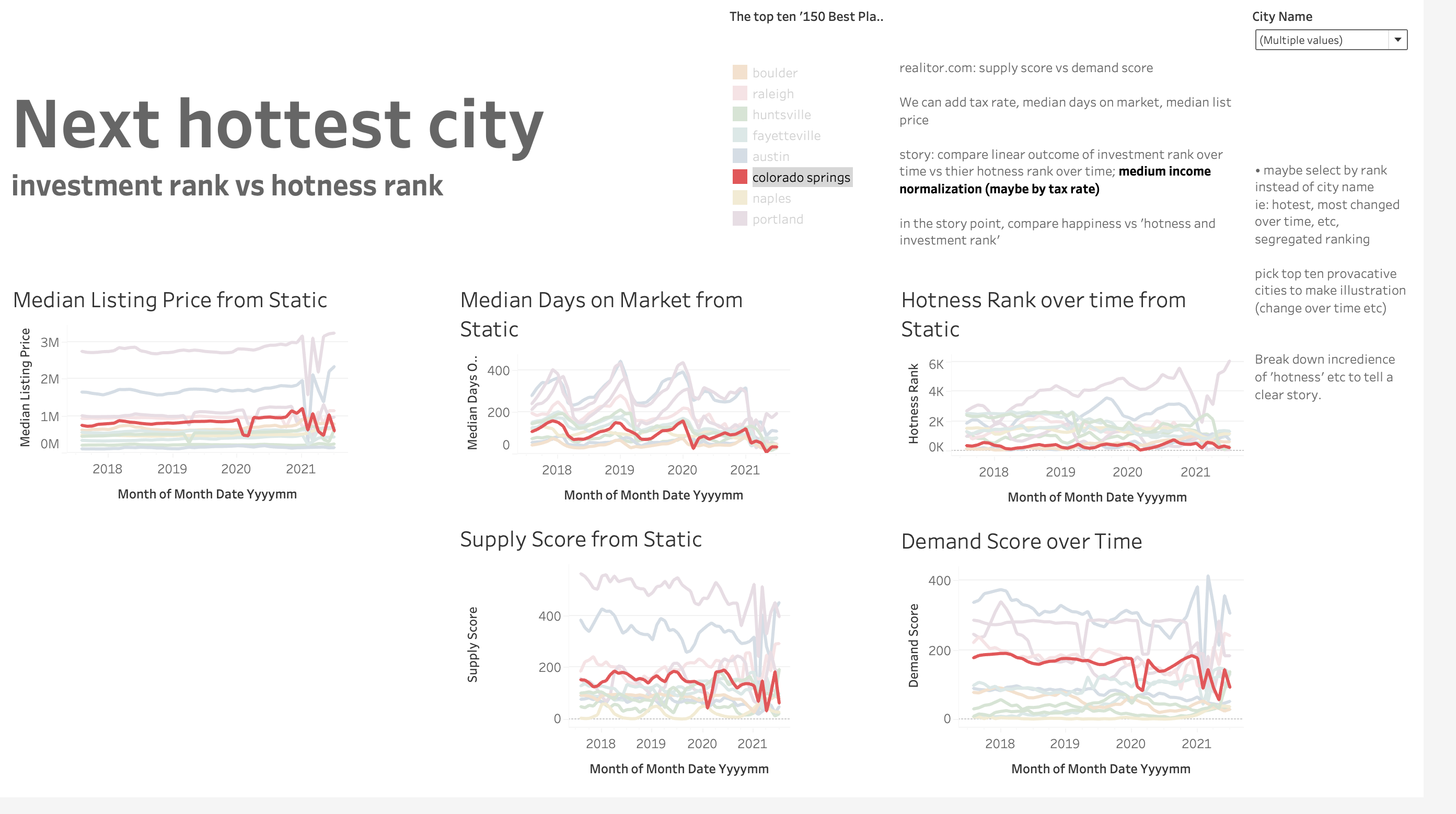Select the boulder legend label
1456x814 pixels.
pyautogui.click(x=775, y=73)
